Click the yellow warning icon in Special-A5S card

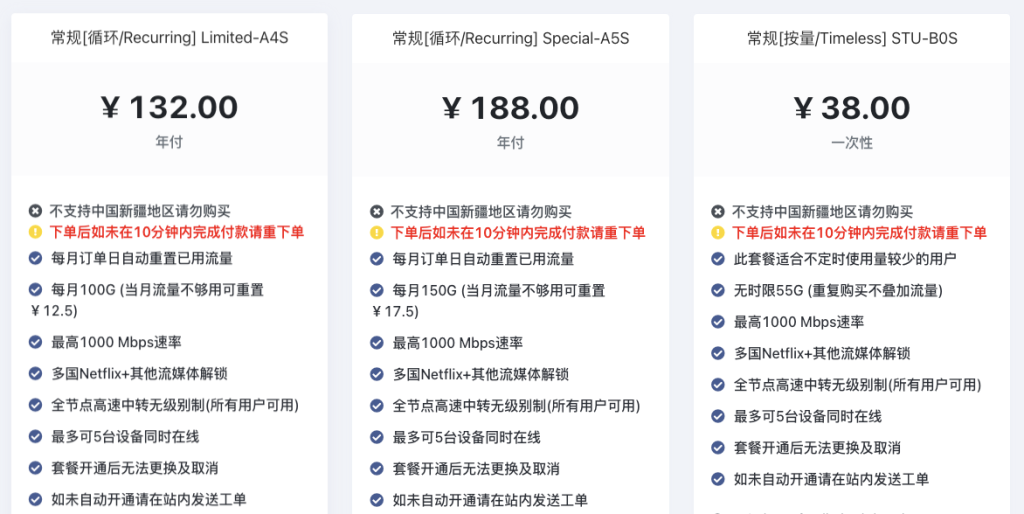click(x=376, y=233)
